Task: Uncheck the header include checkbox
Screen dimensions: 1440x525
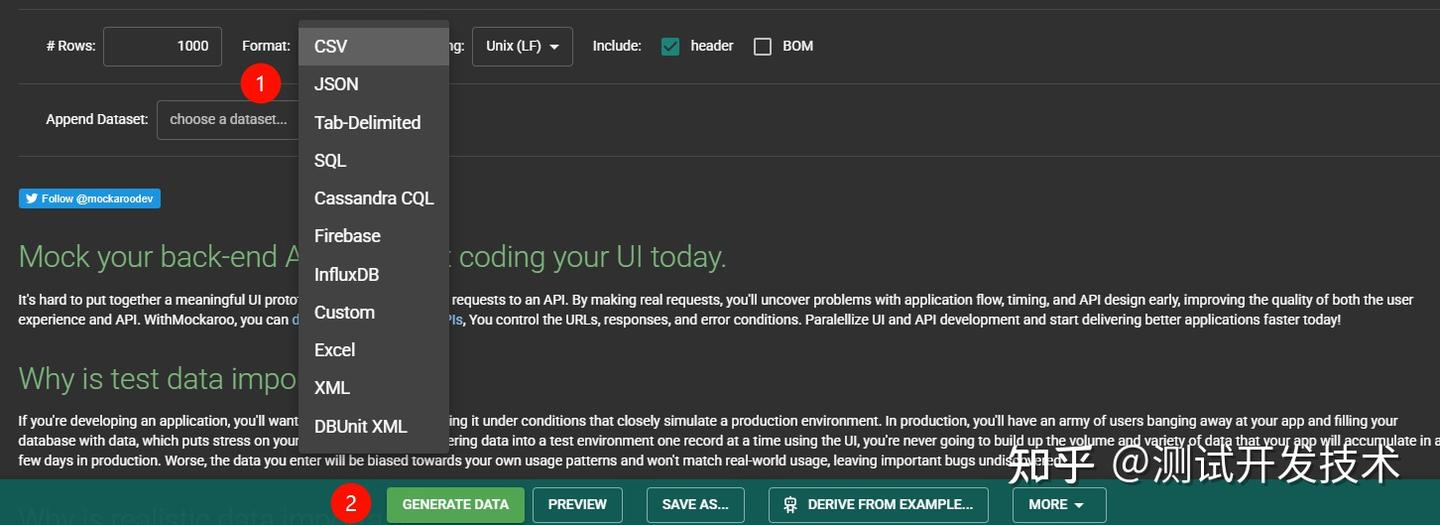Action: (x=670, y=46)
